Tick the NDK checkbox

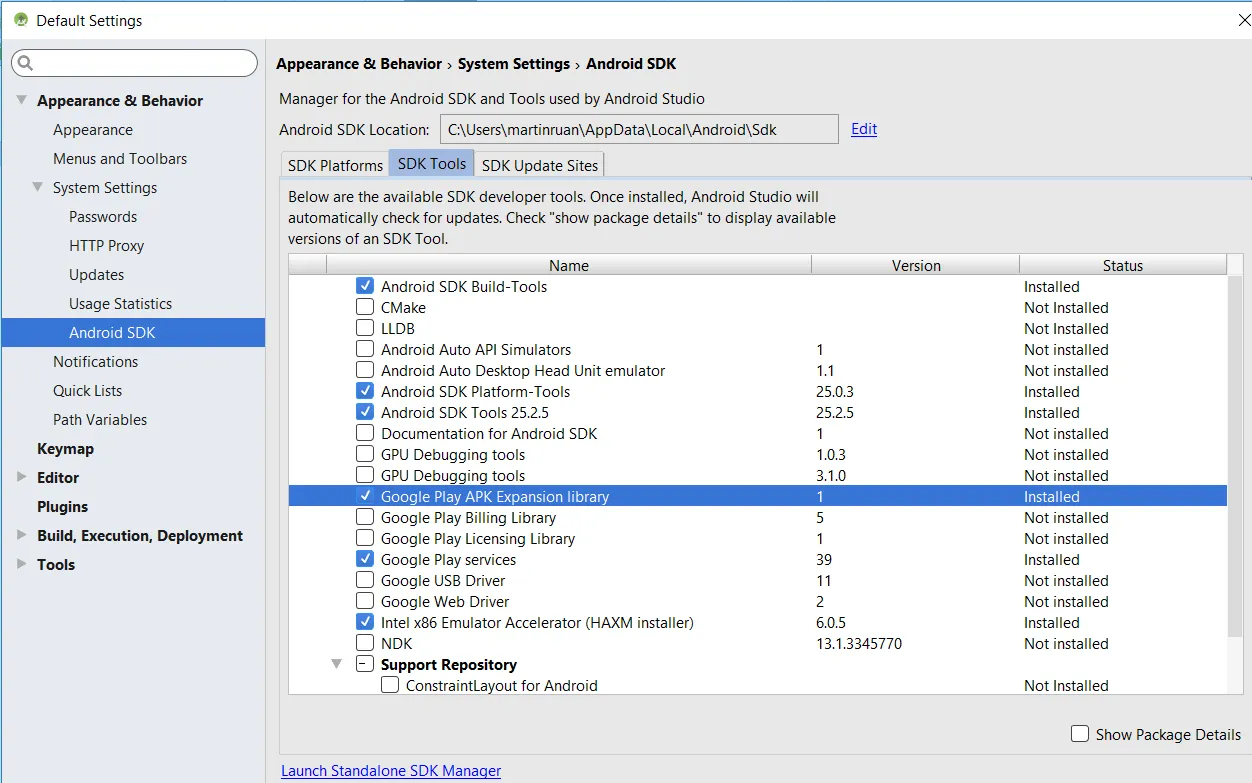point(365,644)
